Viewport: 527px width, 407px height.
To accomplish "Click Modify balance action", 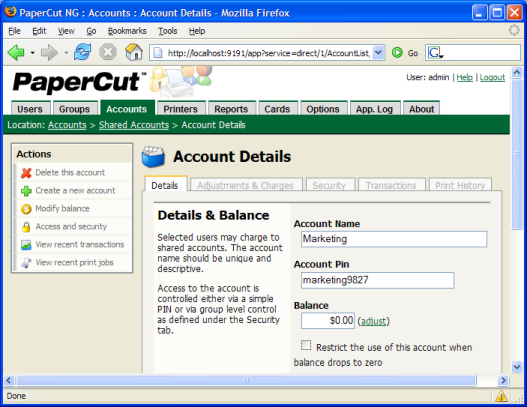I will [63, 208].
